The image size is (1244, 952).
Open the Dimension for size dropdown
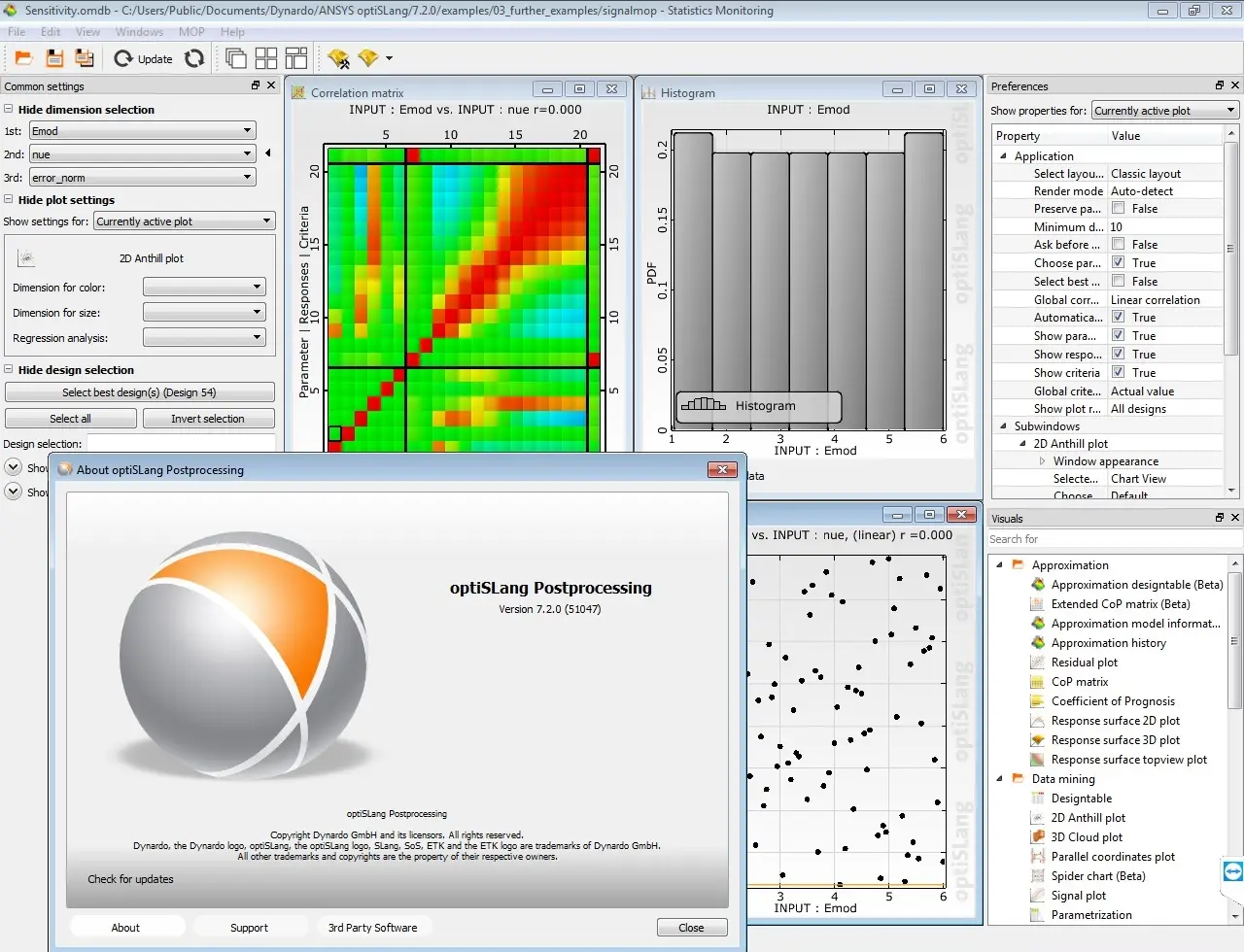click(204, 313)
